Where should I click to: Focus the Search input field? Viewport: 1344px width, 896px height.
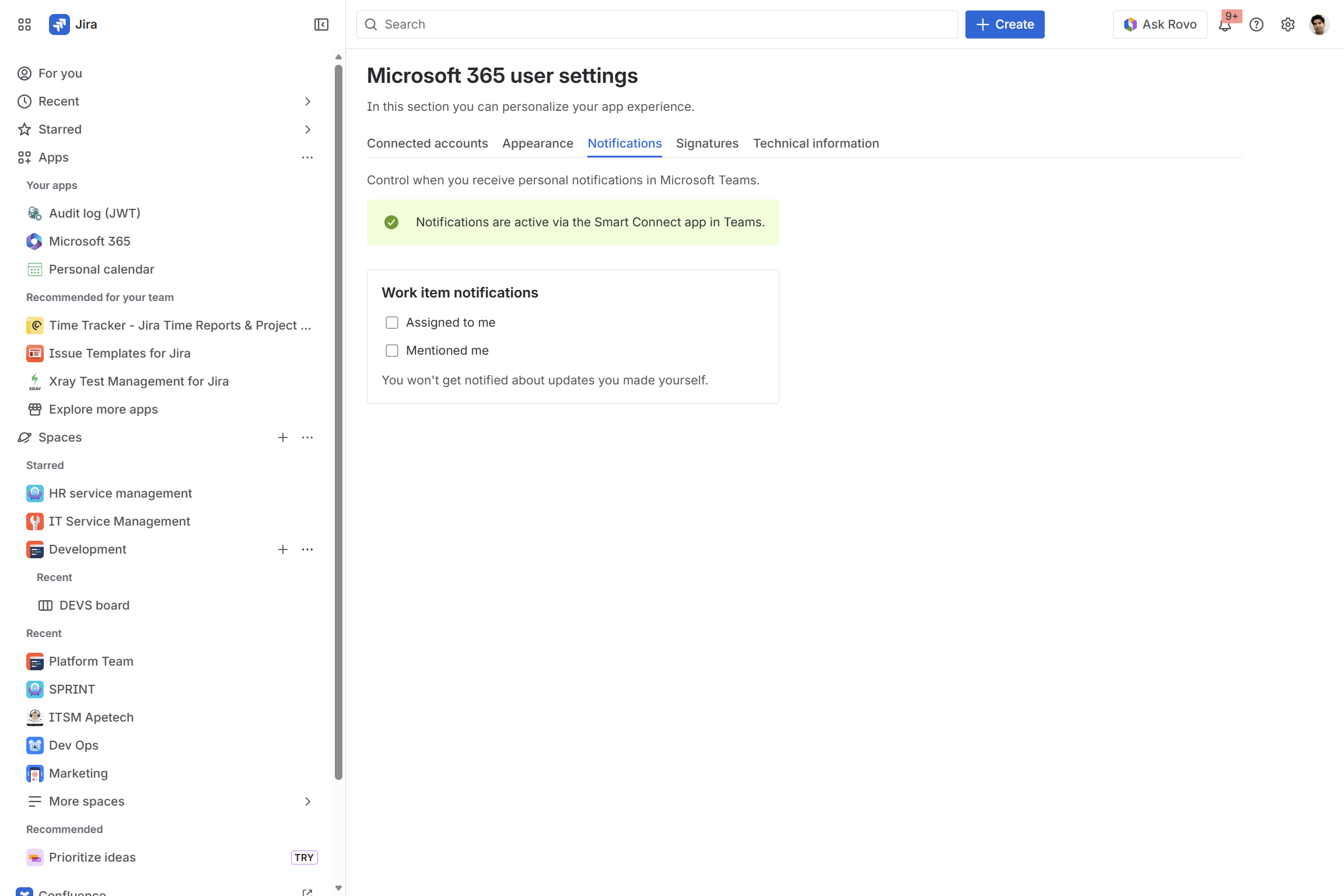[657, 24]
